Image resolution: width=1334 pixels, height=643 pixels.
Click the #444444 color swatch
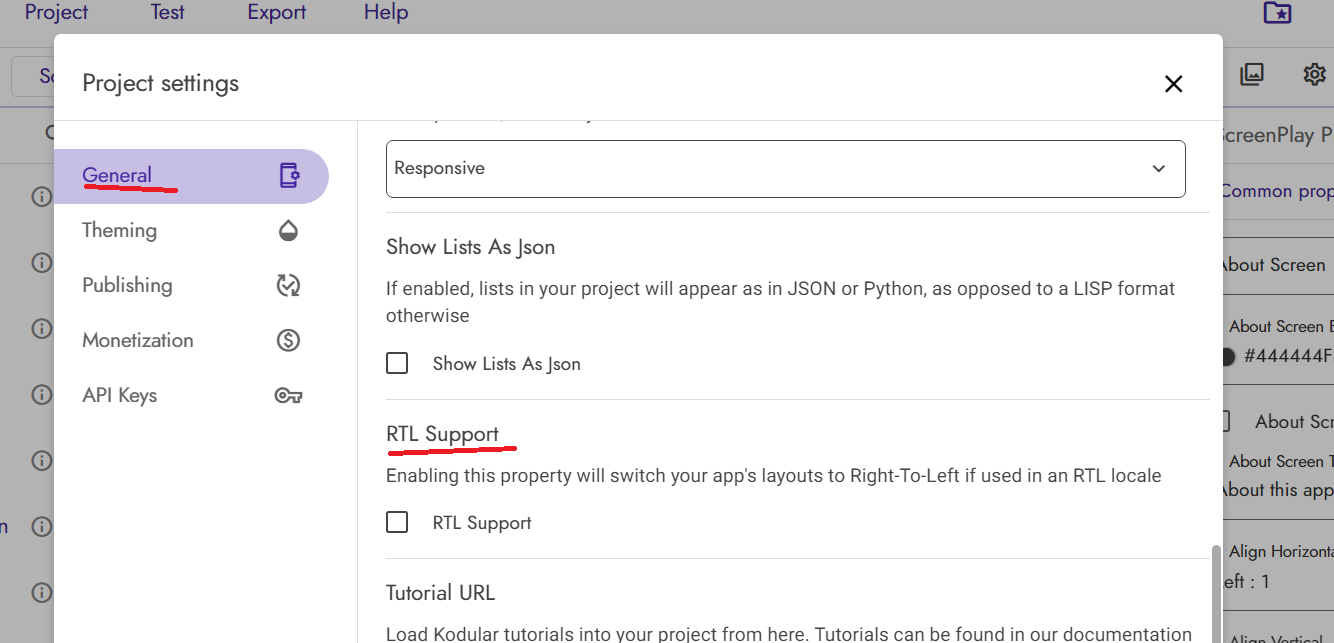[1228, 356]
